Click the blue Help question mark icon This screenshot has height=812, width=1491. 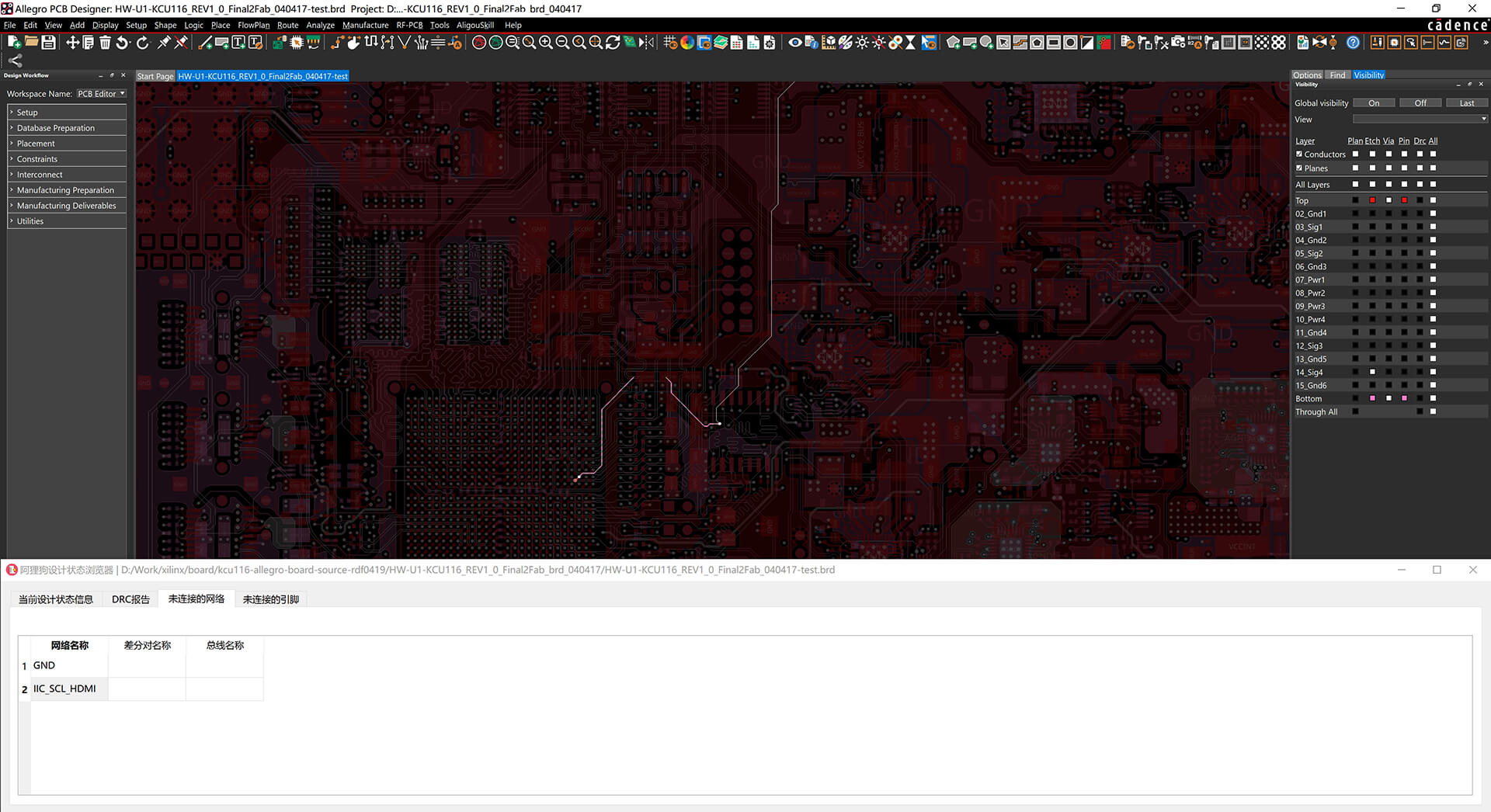coord(1353,42)
